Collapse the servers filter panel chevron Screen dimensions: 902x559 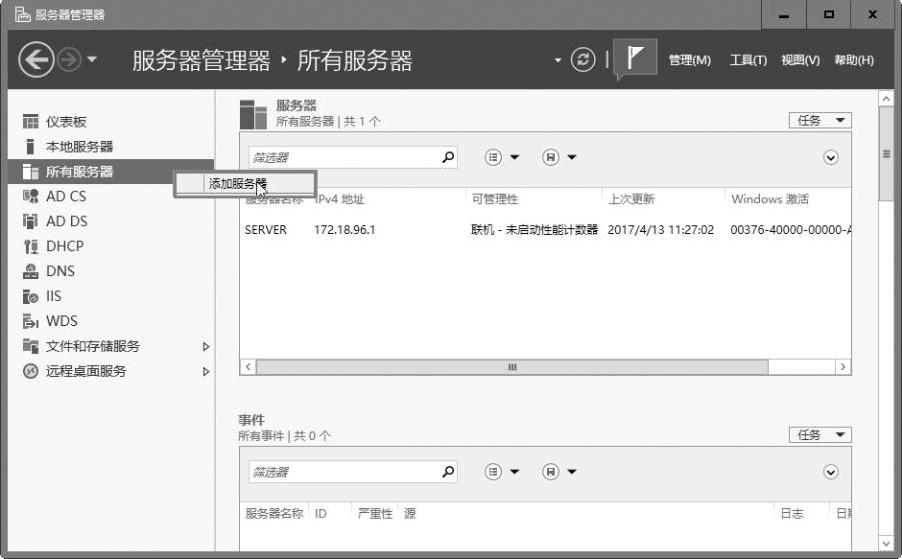point(831,158)
